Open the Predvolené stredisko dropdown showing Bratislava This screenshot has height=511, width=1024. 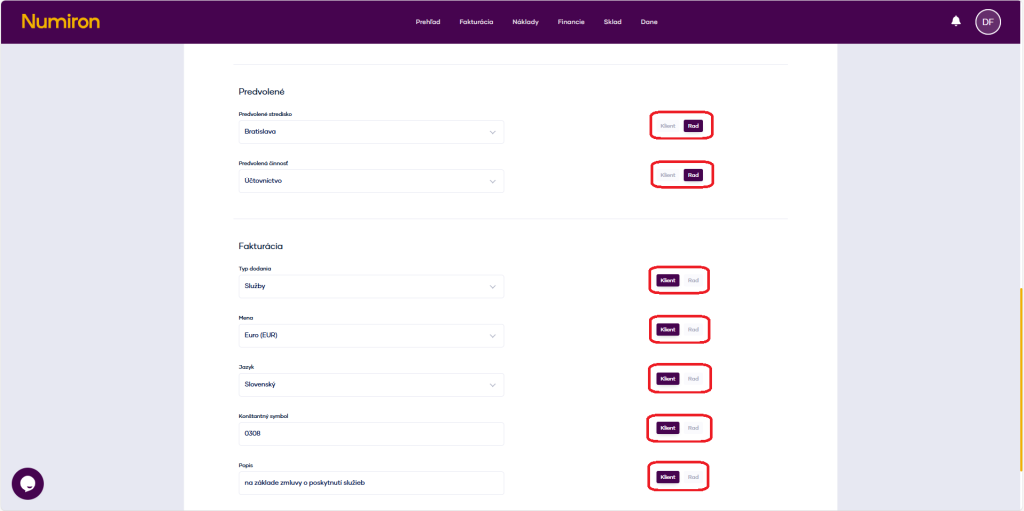click(370, 132)
